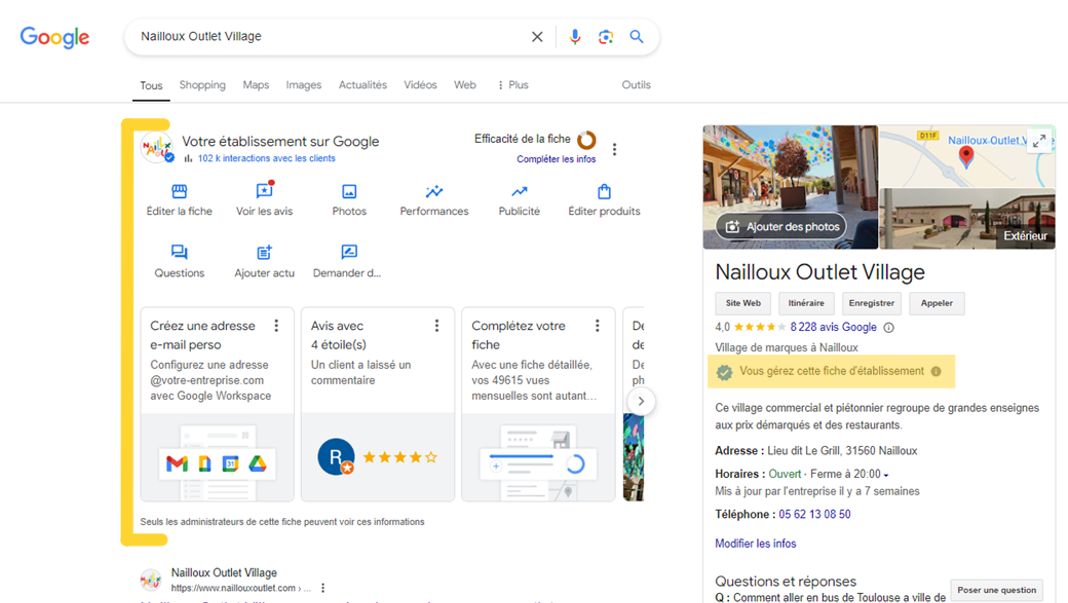Screen dimensions: 1068x603
Task: Click the Efficacité de la fiche progress ring
Action: 586,140
